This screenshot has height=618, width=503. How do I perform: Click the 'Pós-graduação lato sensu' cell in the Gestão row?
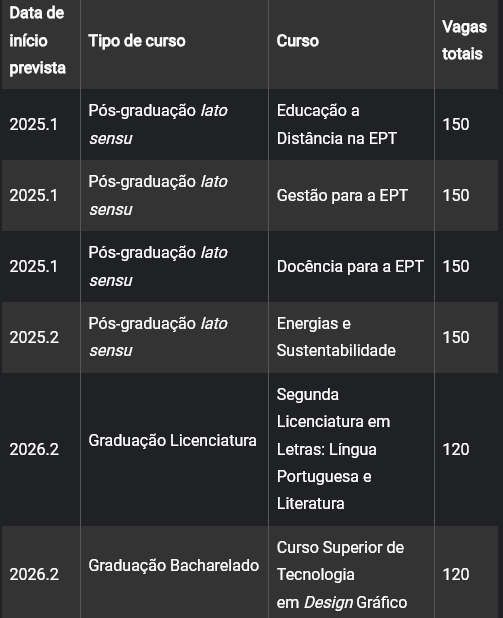(175, 195)
